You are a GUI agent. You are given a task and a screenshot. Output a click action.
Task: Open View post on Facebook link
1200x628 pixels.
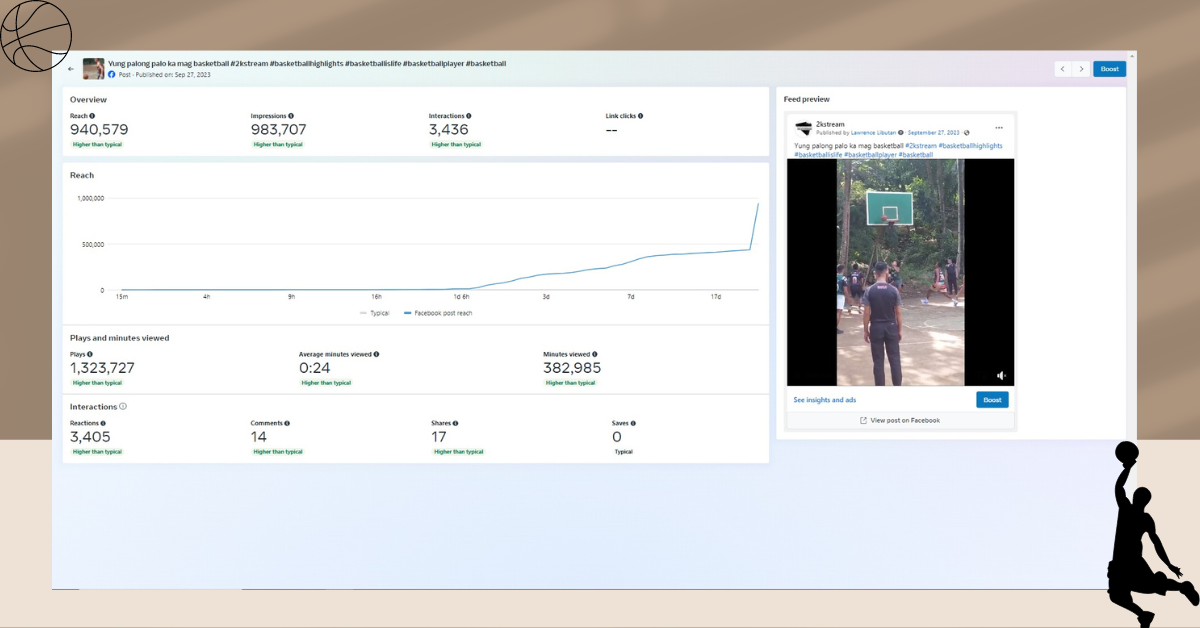tap(900, 420)
